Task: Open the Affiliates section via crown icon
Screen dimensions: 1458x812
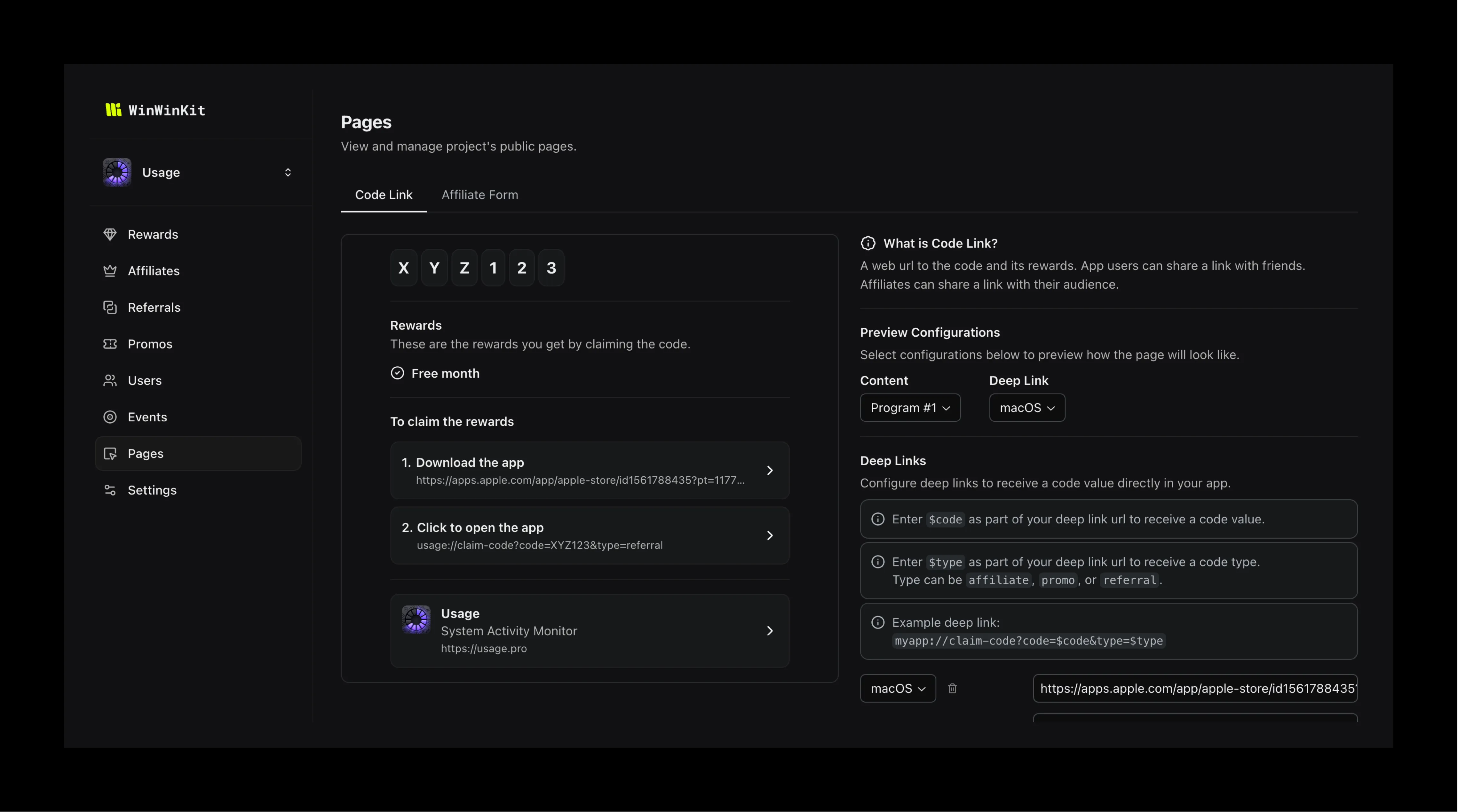Action: (110, 271)
